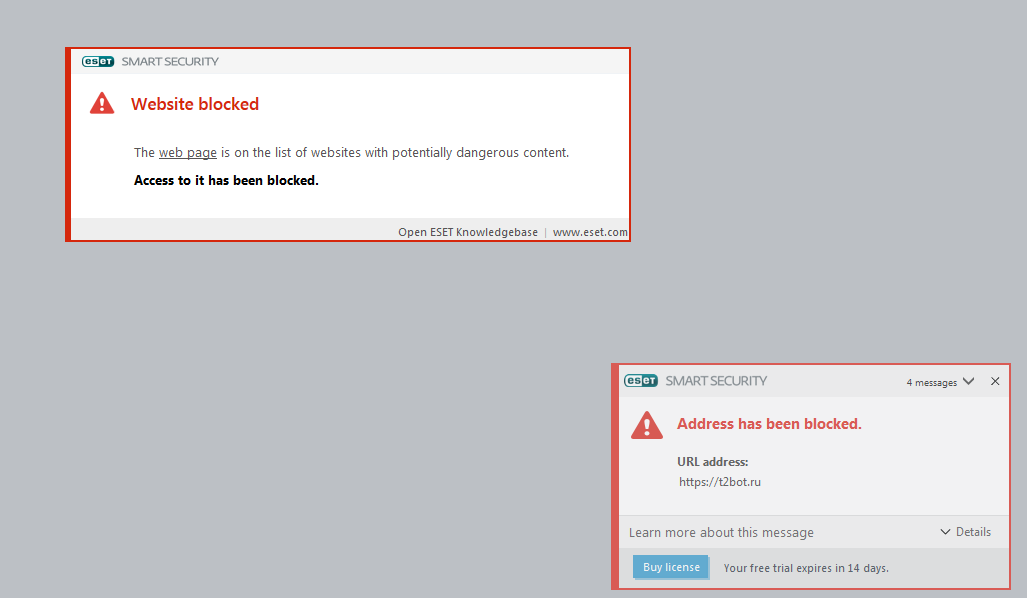Click the Website blocked heading
This screenshot has width=1027, height=598.
point(195,104)
